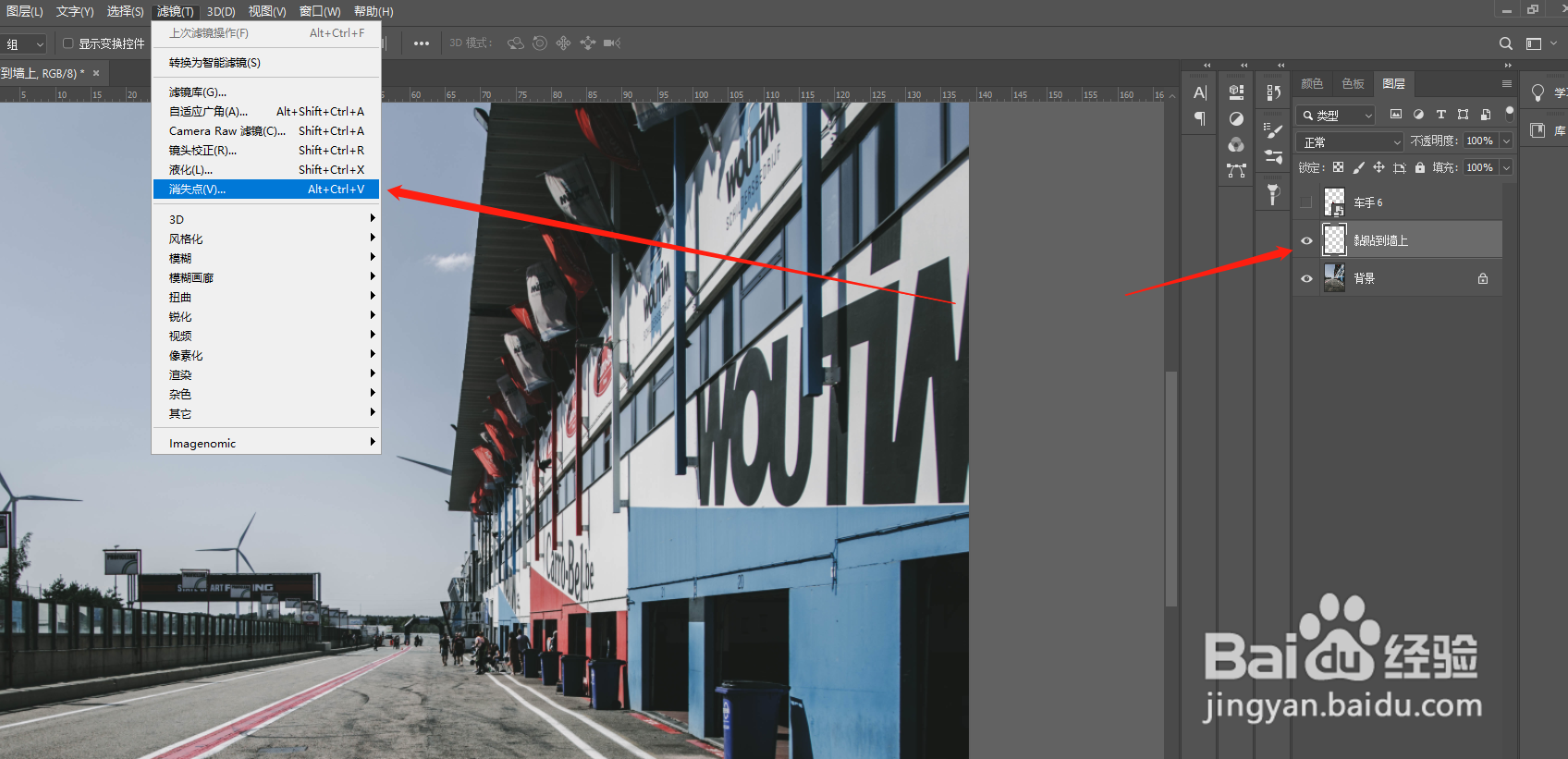Open the 正常 blend mode dropdown
The height and width of the screenshot is (759, 1568).
point(1350,141)
